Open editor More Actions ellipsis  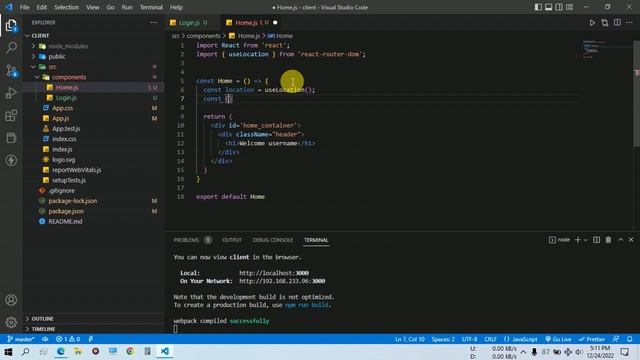[629, 23]
